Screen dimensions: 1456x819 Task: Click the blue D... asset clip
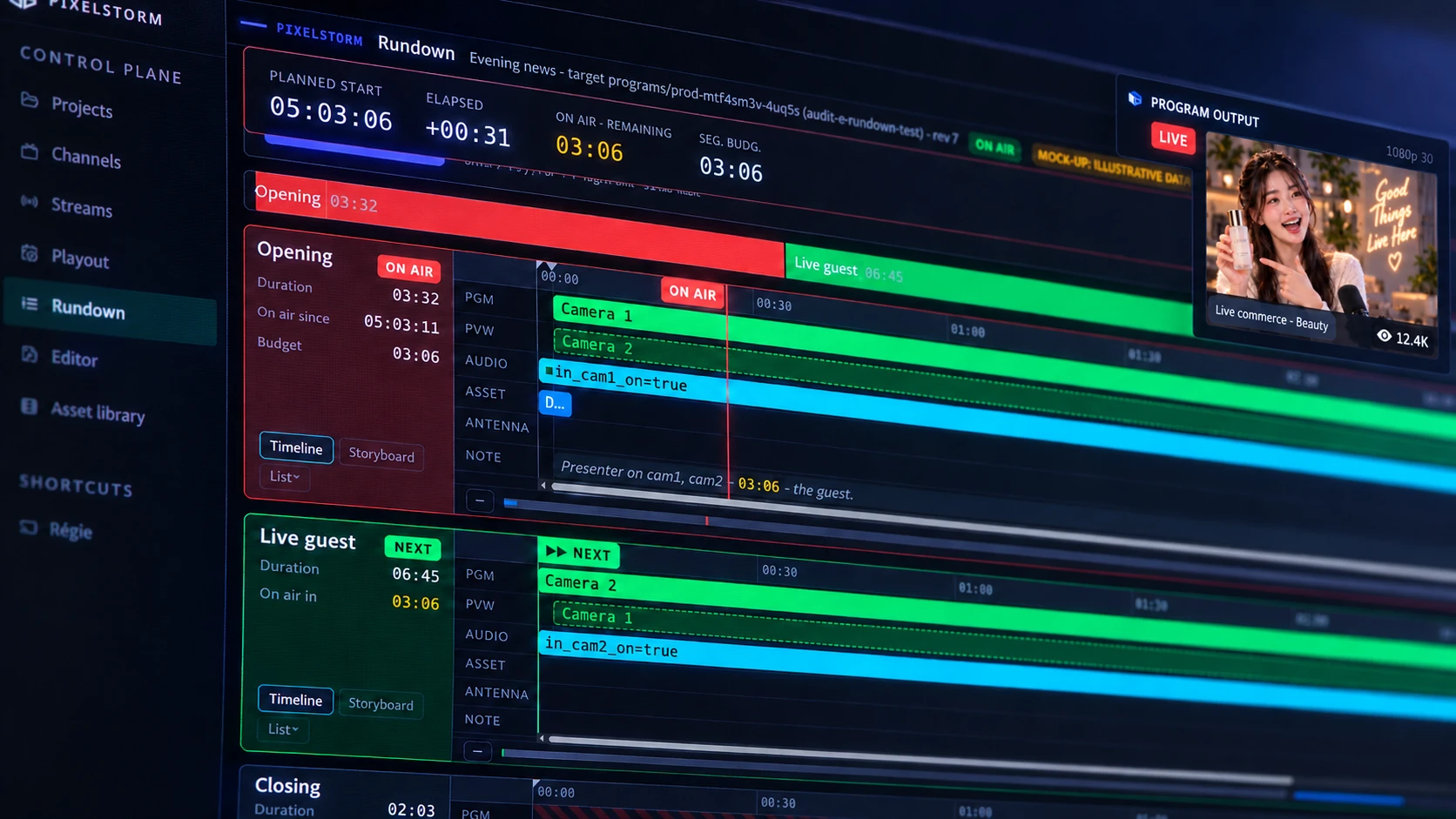(x=556, y=403)
